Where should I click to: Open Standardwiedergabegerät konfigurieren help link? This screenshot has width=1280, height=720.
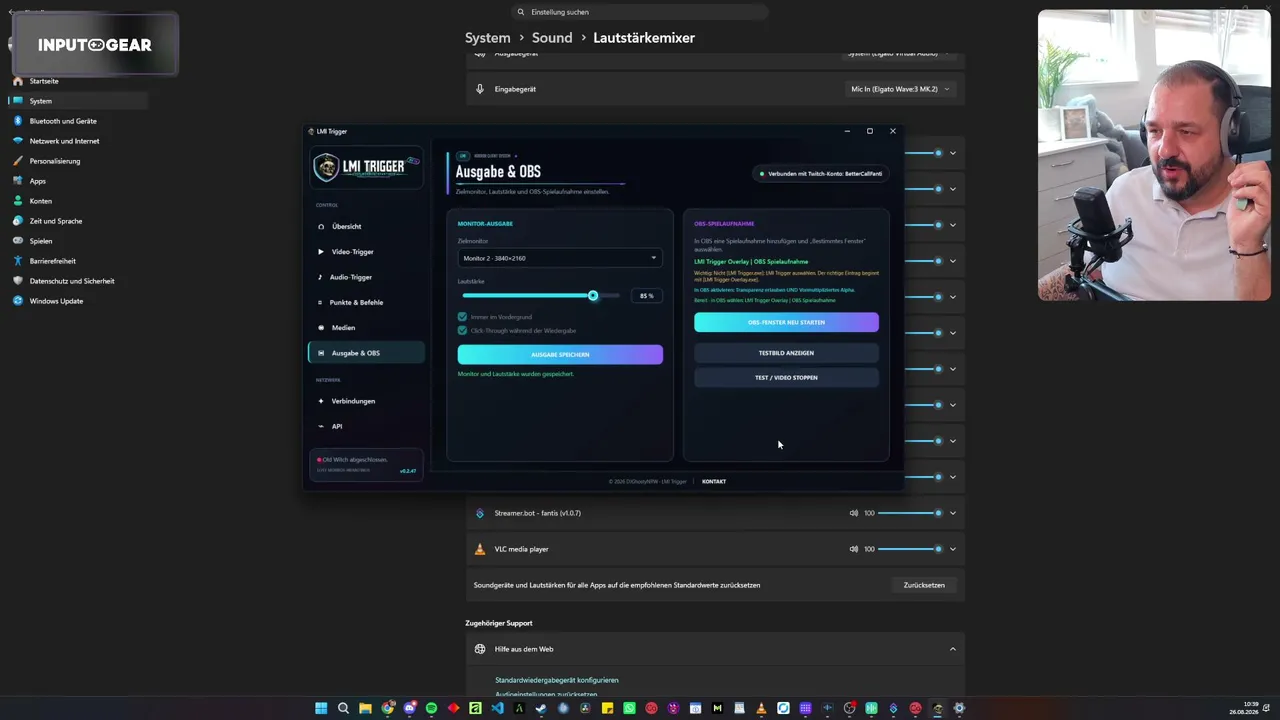(557, 680)
